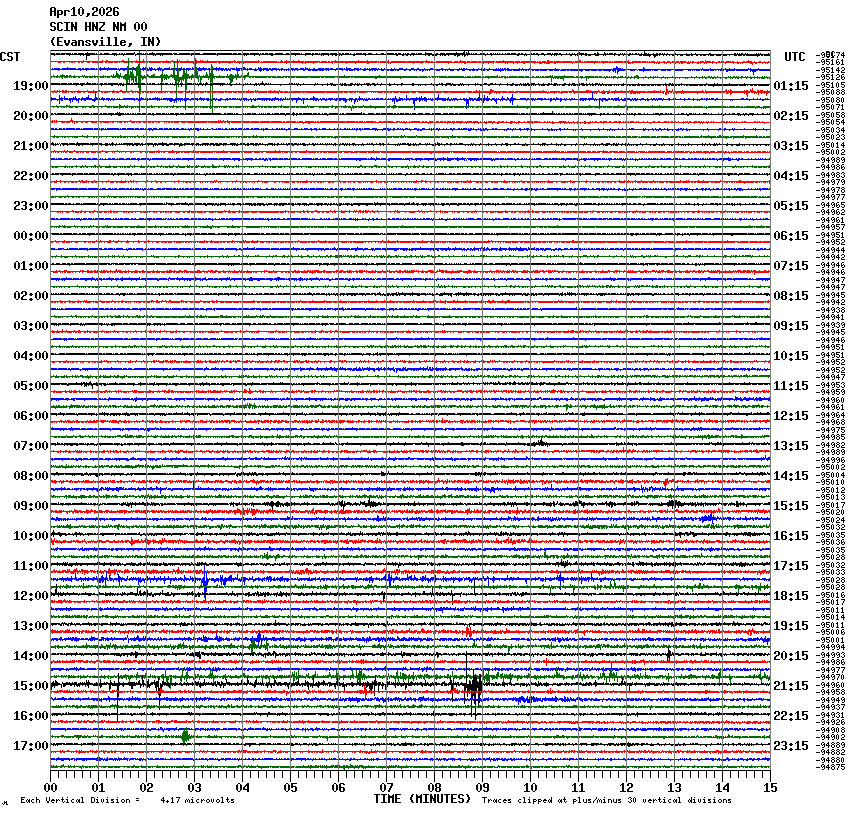Click the 15 minute tick on x-axis
The width and height of the screenshot is (850, 814).
click(x=769, y=788)
